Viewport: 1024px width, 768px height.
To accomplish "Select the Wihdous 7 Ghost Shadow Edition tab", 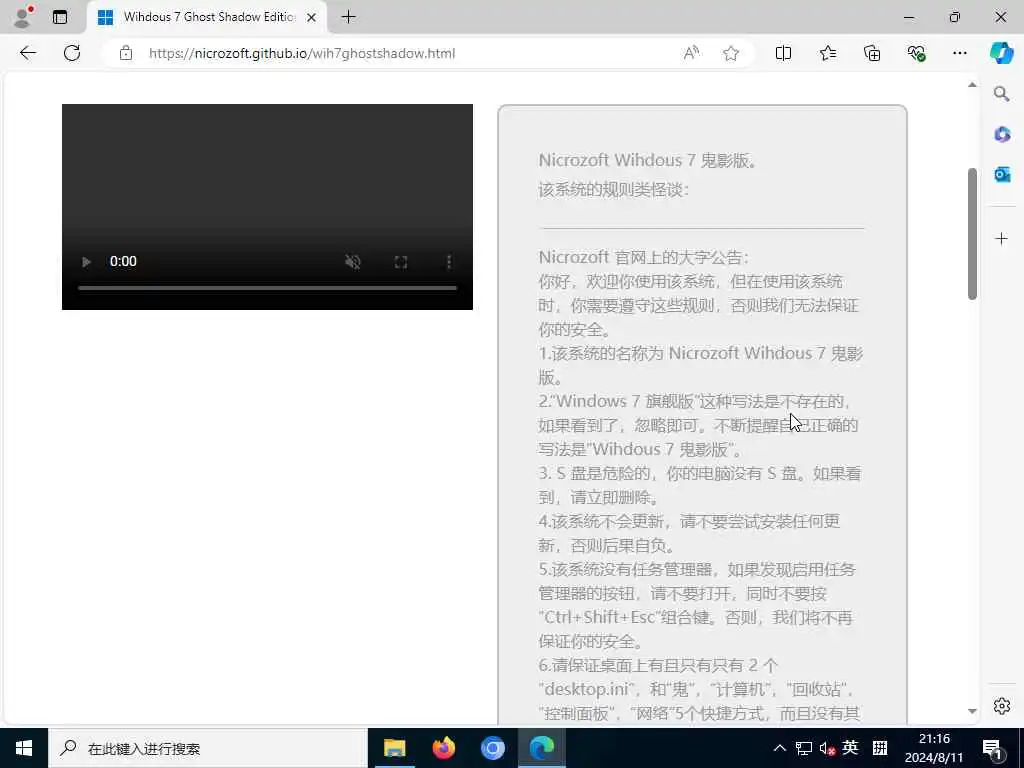I will [206, 17].
